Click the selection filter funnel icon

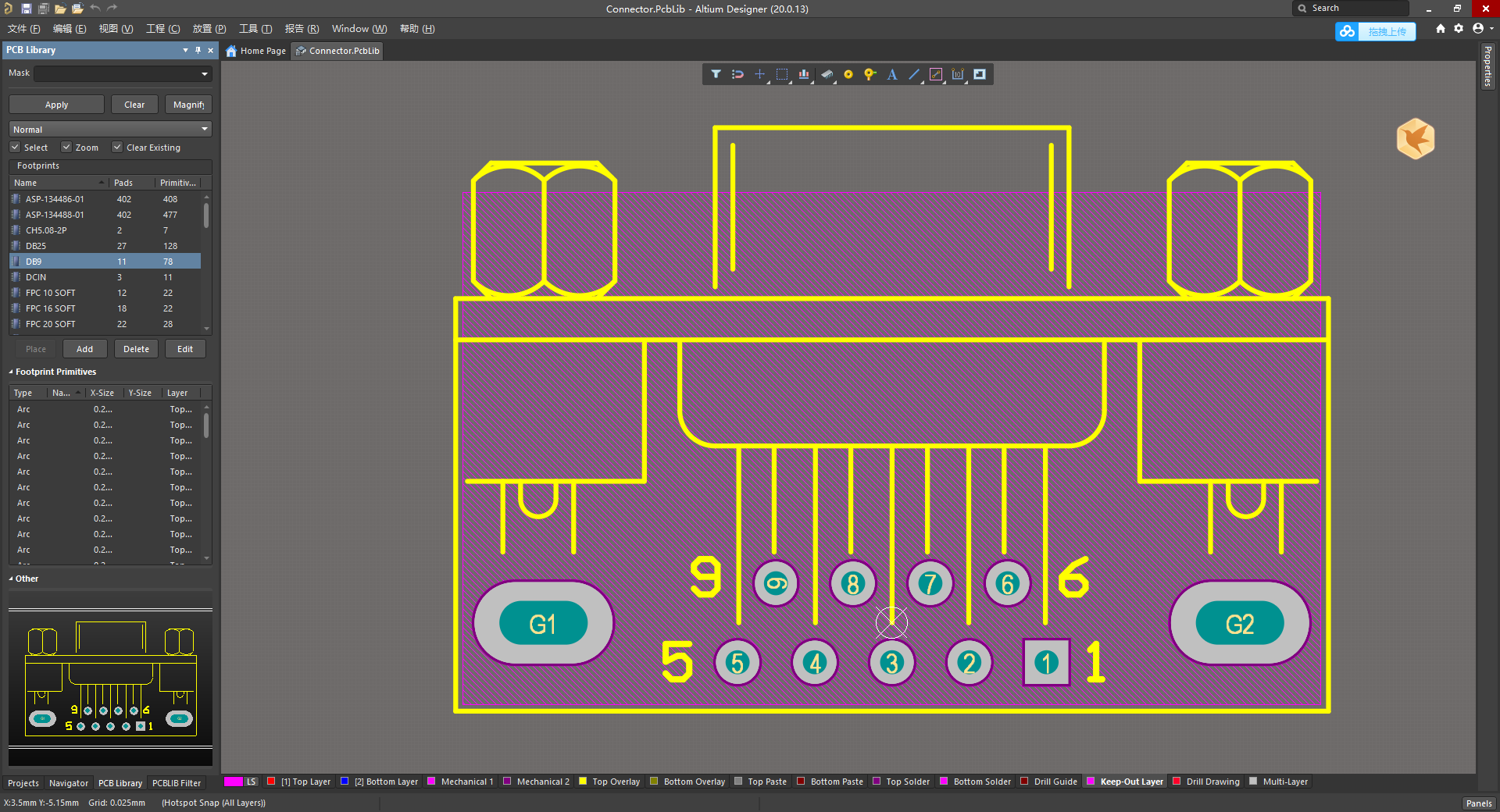tap(716, 74)
